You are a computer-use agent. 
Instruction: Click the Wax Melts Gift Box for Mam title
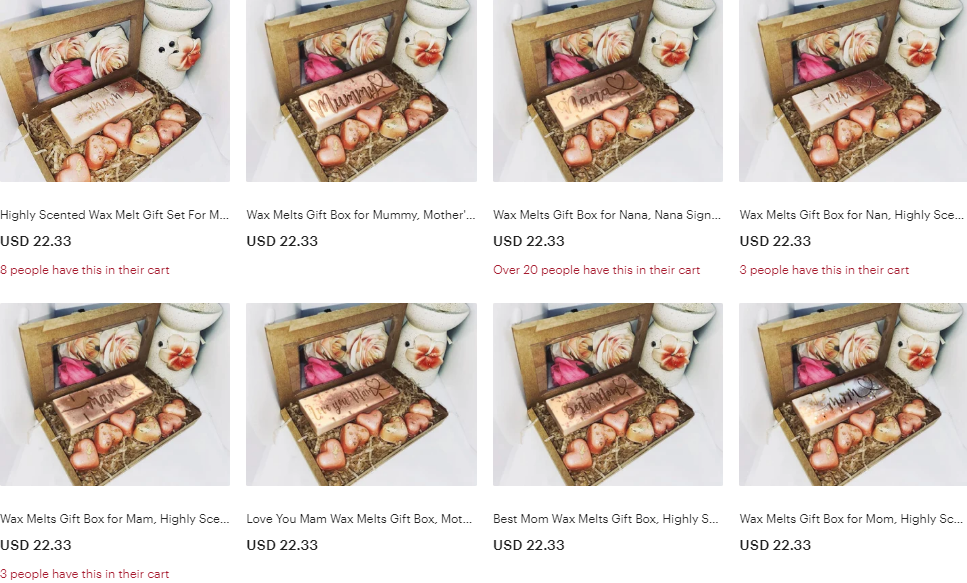coord(115,519)
